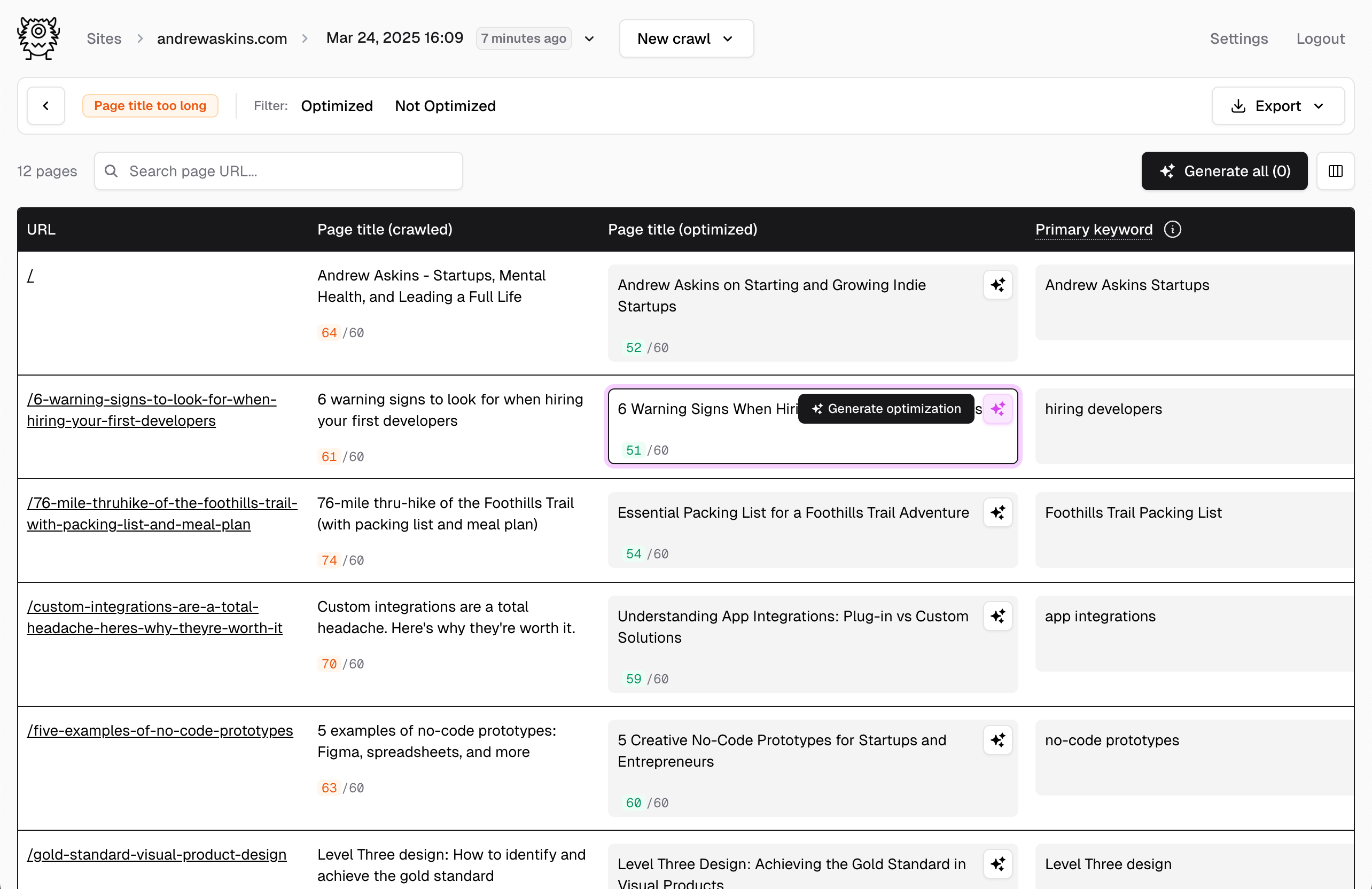The image size is (1372, 889).
Task: Open the New crawl dropdown
Action: (686, 38)
